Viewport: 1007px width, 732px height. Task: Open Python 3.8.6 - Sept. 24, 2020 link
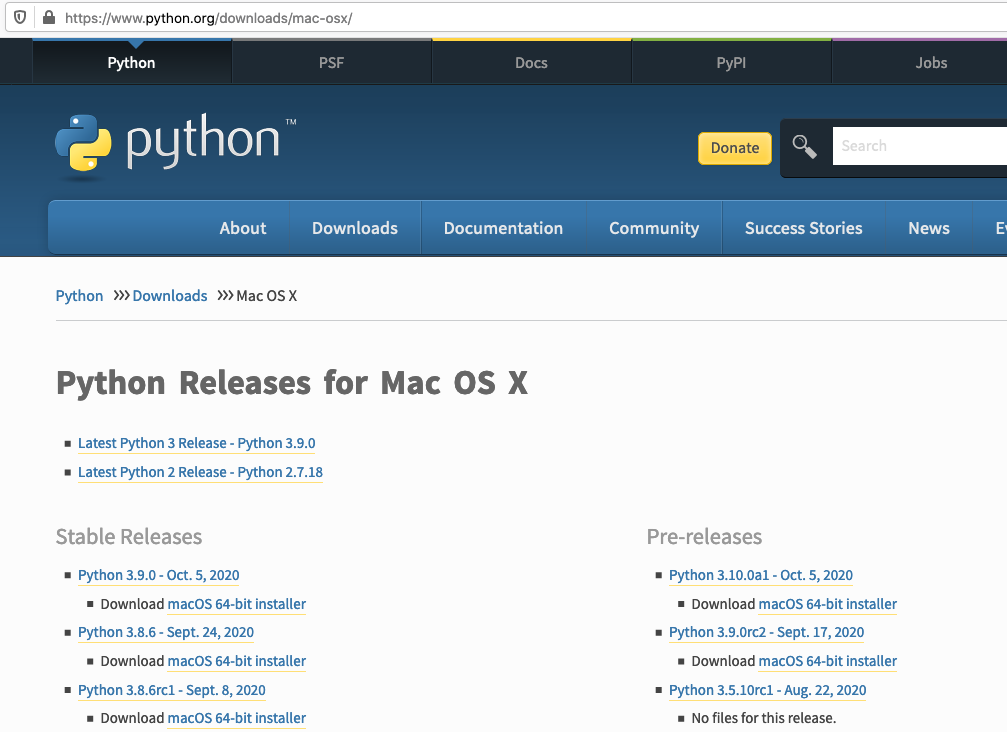point(166,632)
